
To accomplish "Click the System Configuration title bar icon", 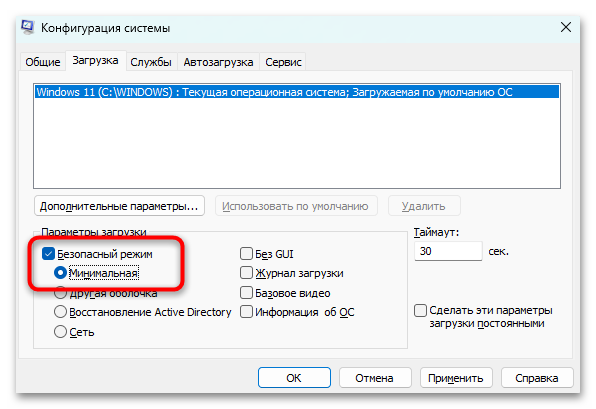I will (x=28, y=27).
